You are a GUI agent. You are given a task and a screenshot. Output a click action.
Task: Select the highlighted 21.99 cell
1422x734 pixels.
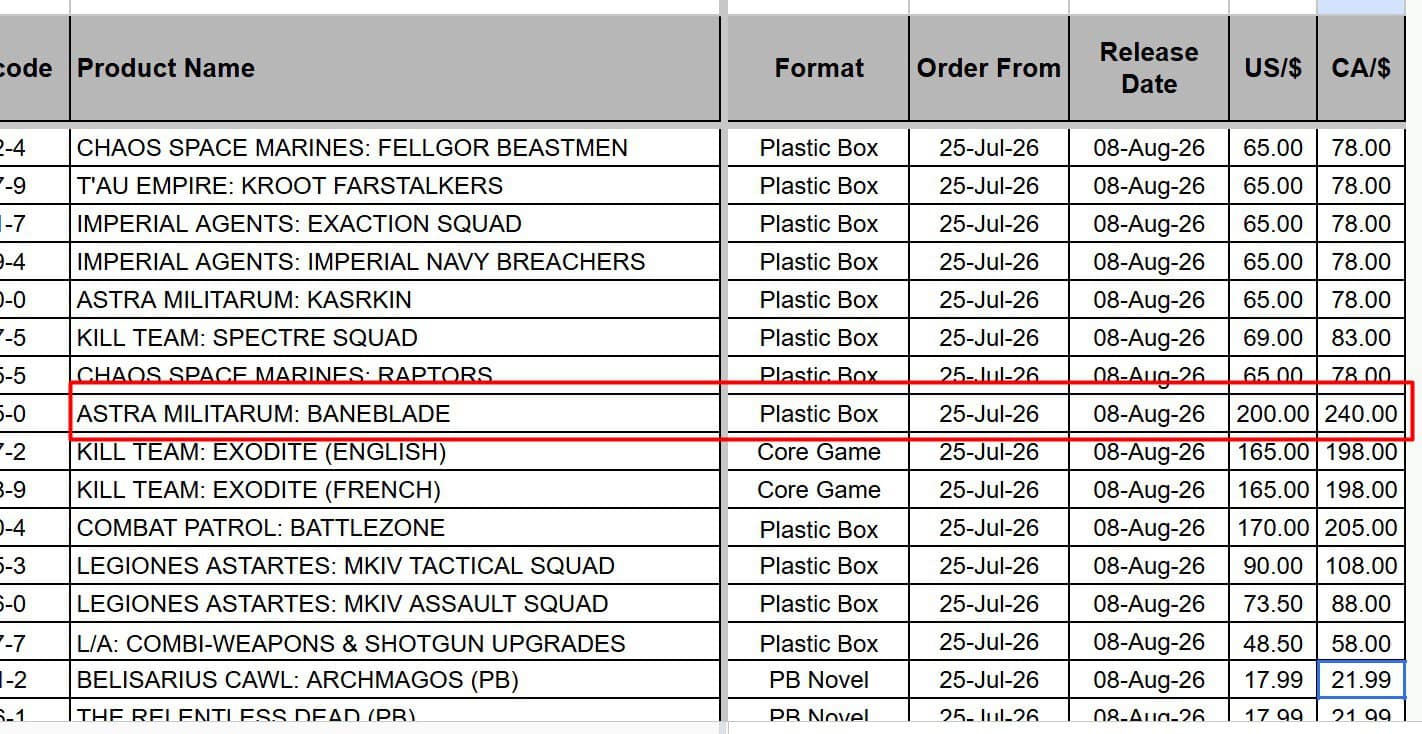click(1361, 680)
